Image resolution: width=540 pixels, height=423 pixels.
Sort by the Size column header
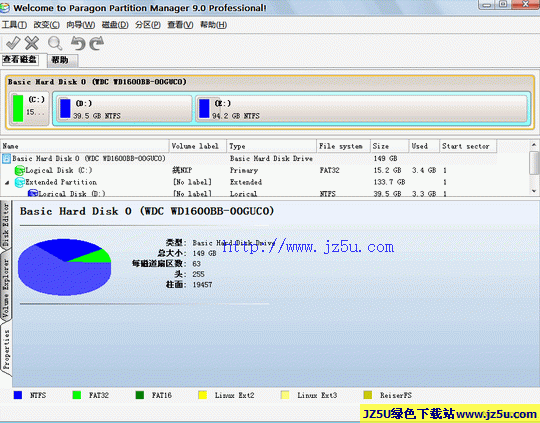tap(390, 146)
